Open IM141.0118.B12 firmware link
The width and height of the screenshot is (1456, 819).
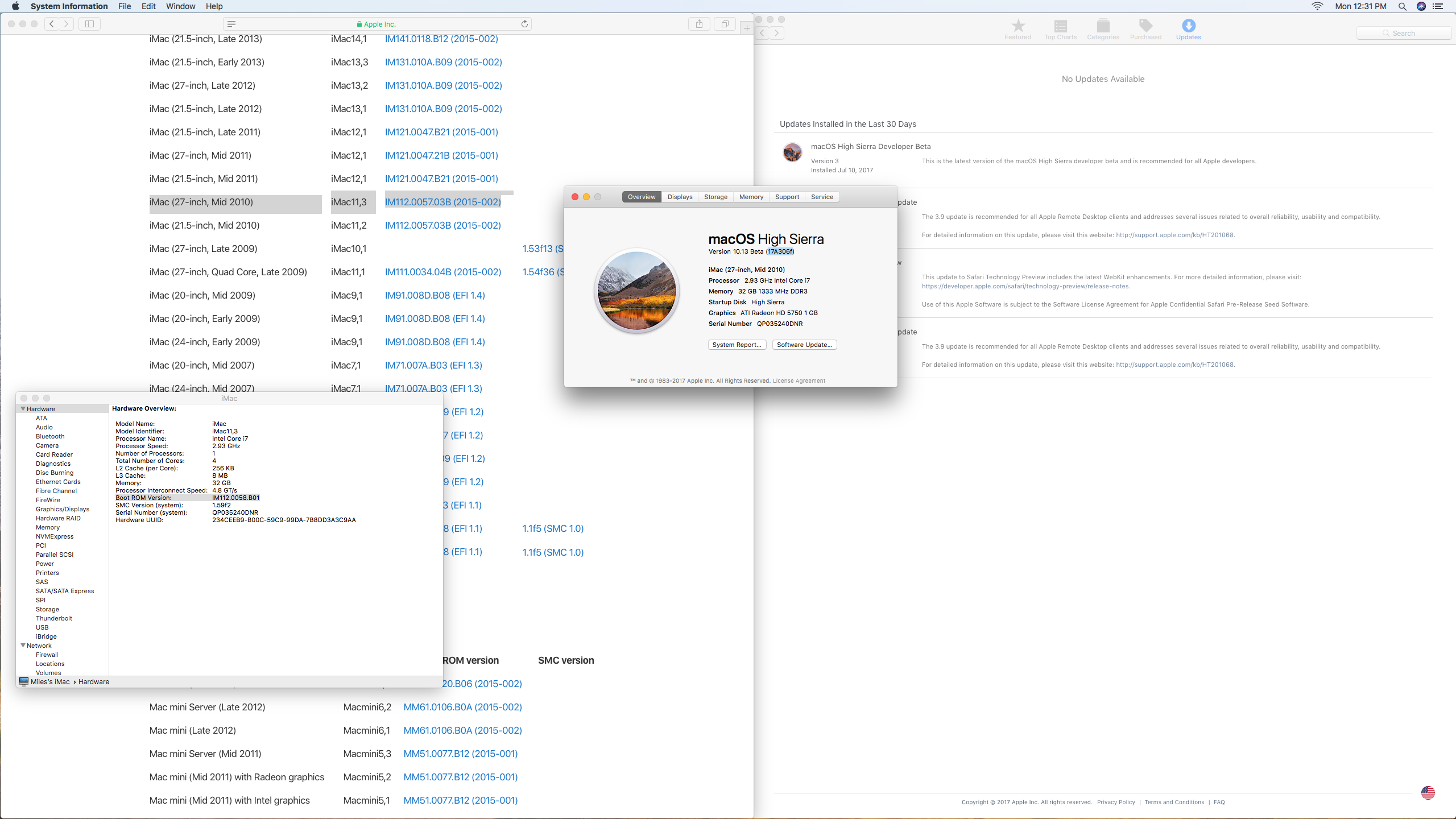[x=441, y=39]
